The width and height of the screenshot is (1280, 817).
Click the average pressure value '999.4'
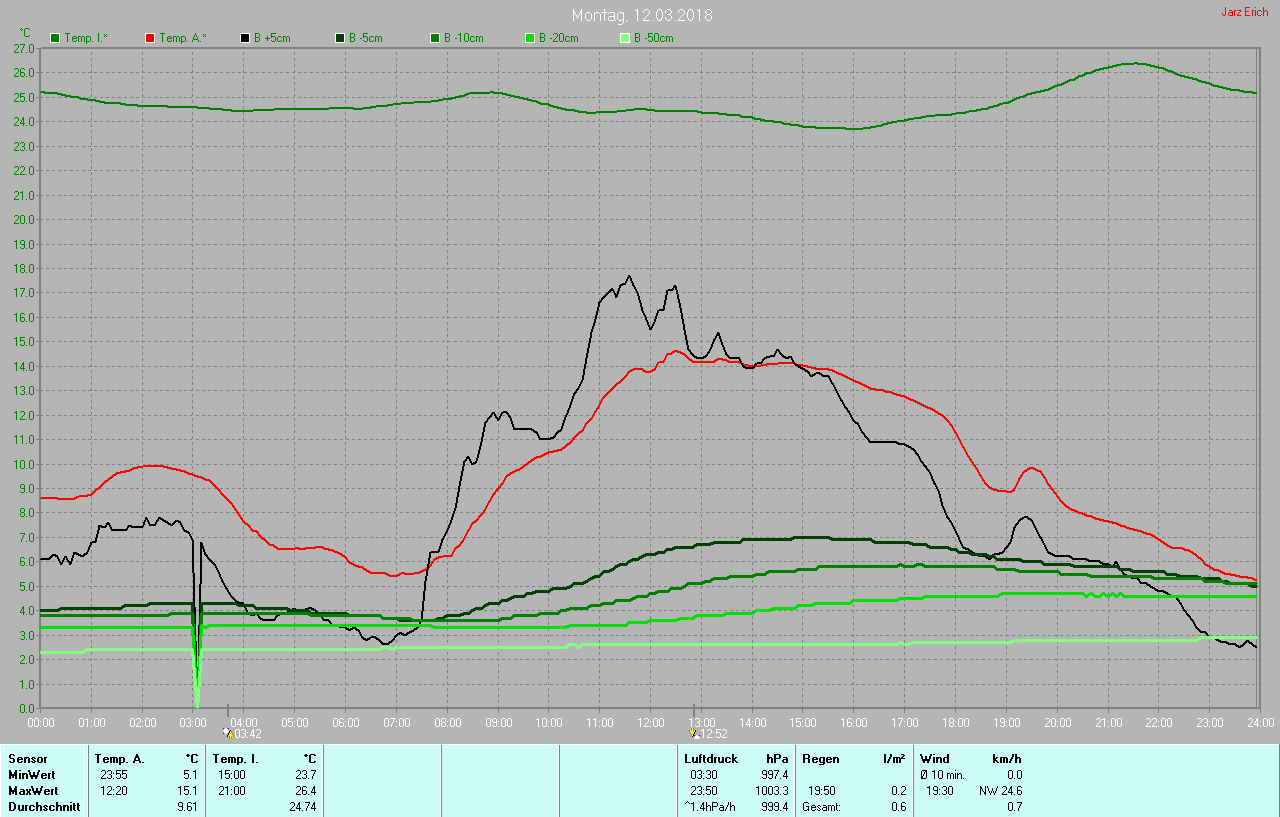coord(773,807)
